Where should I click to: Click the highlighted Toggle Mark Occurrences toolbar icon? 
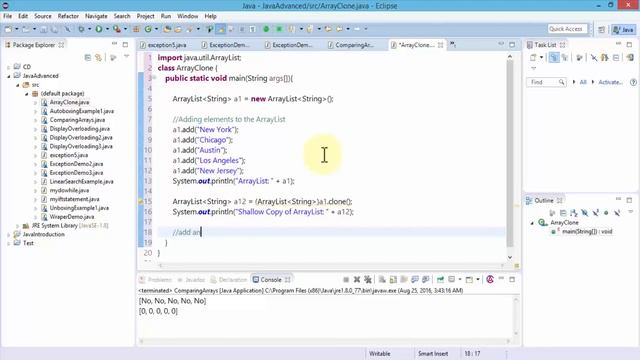click(x=220, y=29)
